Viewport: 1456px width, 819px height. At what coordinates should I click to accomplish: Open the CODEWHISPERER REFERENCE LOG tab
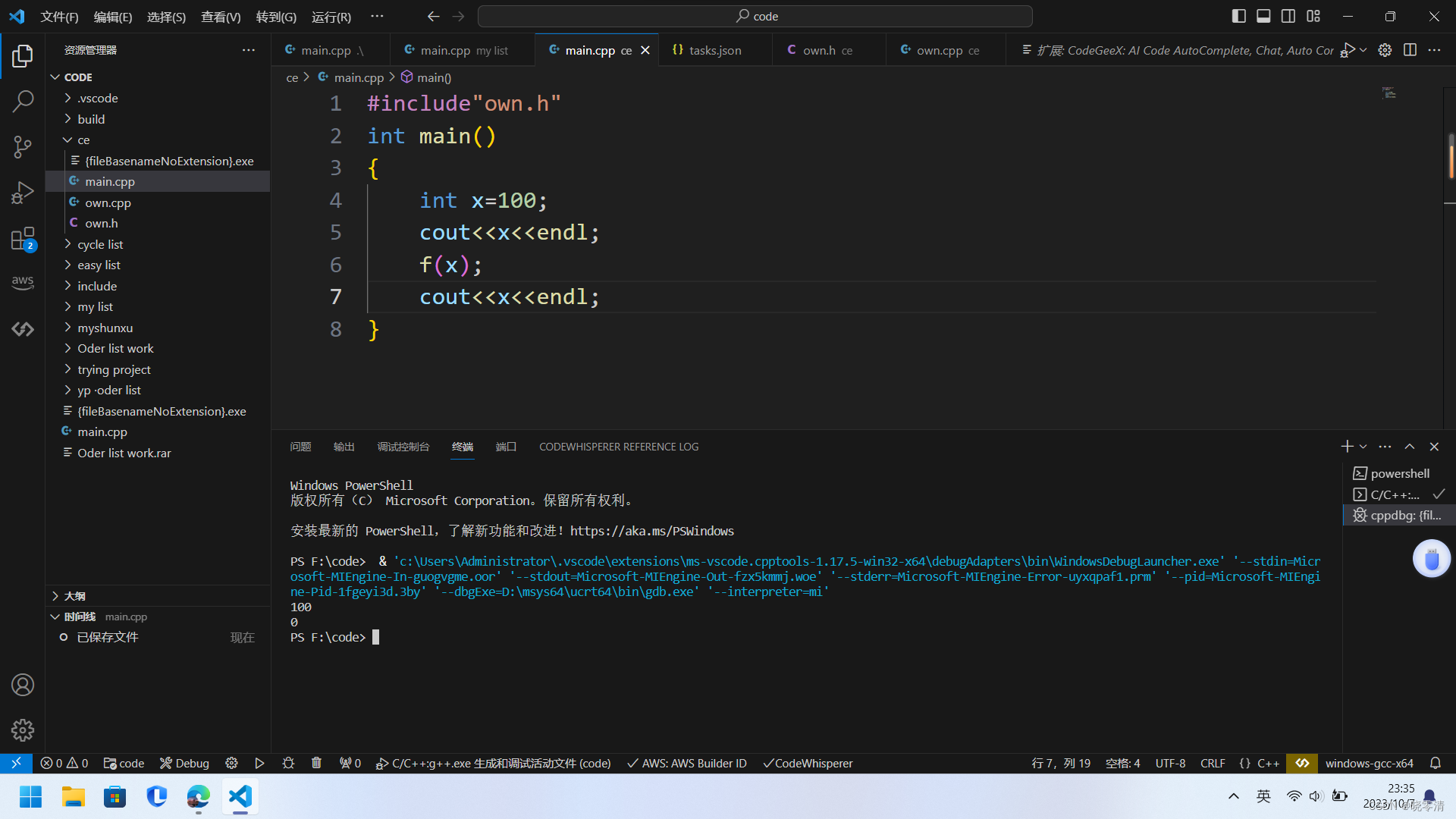click(619, 447)
